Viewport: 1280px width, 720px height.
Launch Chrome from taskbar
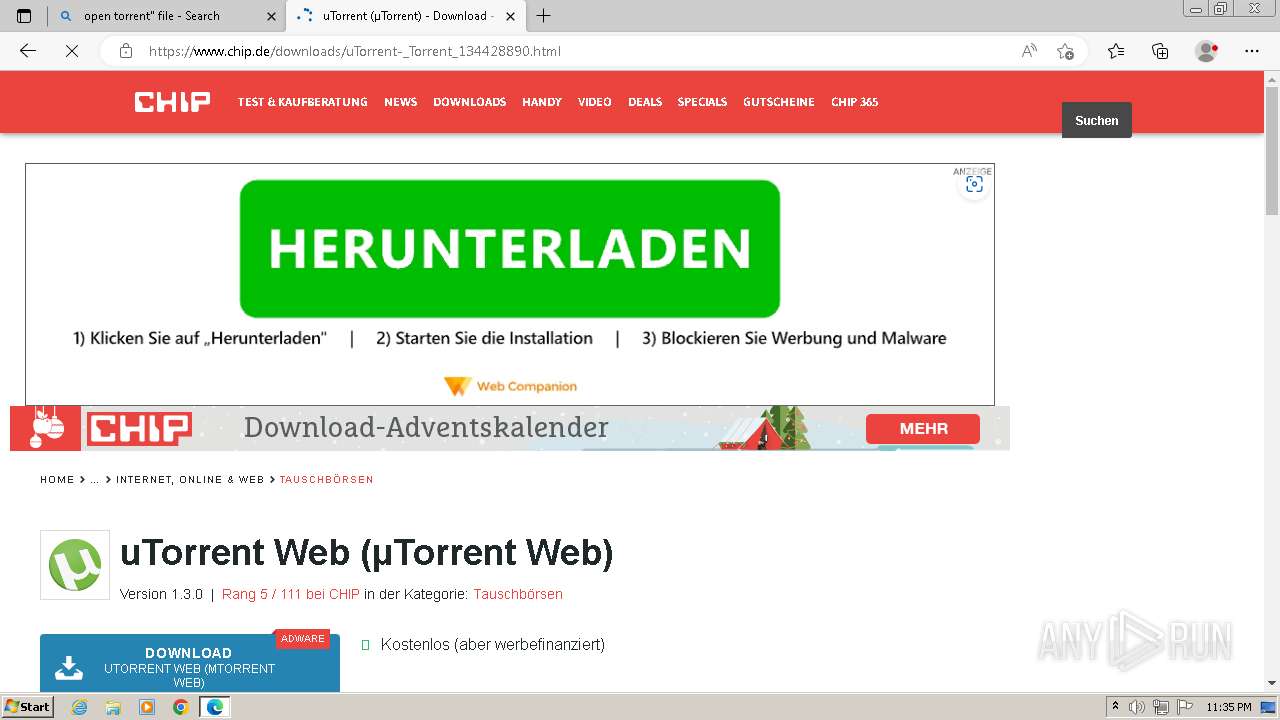[180, 707]
